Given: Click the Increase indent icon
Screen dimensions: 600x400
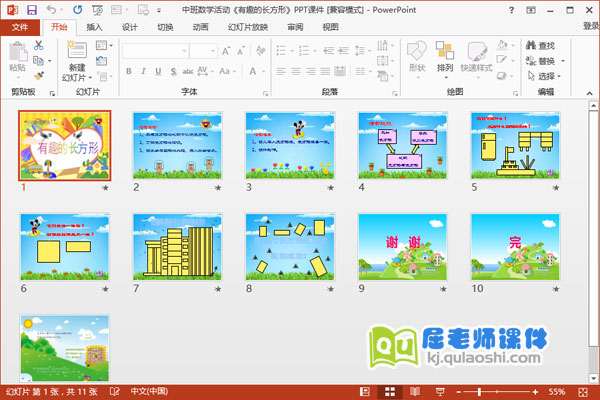Looking at the screenshot, I should point(343,51).
